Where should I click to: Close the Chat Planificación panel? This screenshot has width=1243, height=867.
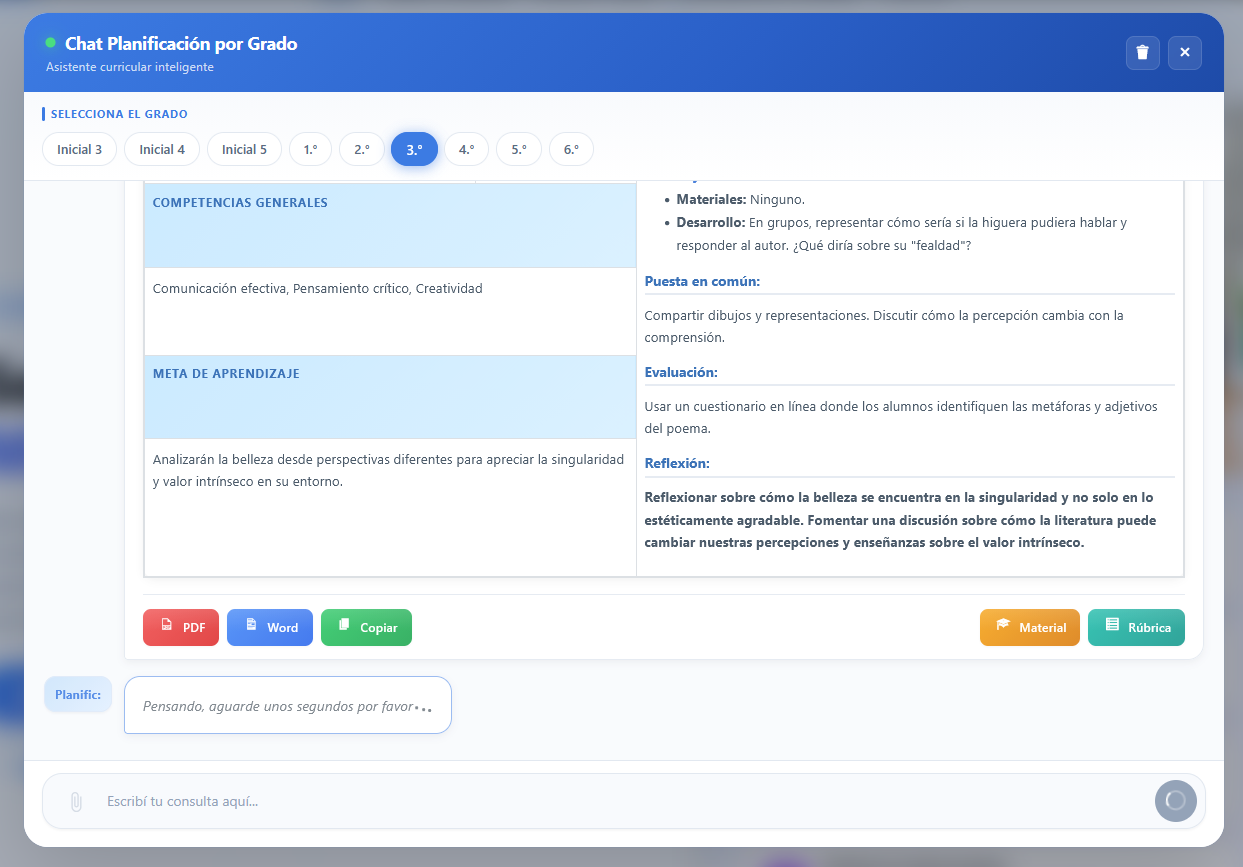tap(1184, 53)
